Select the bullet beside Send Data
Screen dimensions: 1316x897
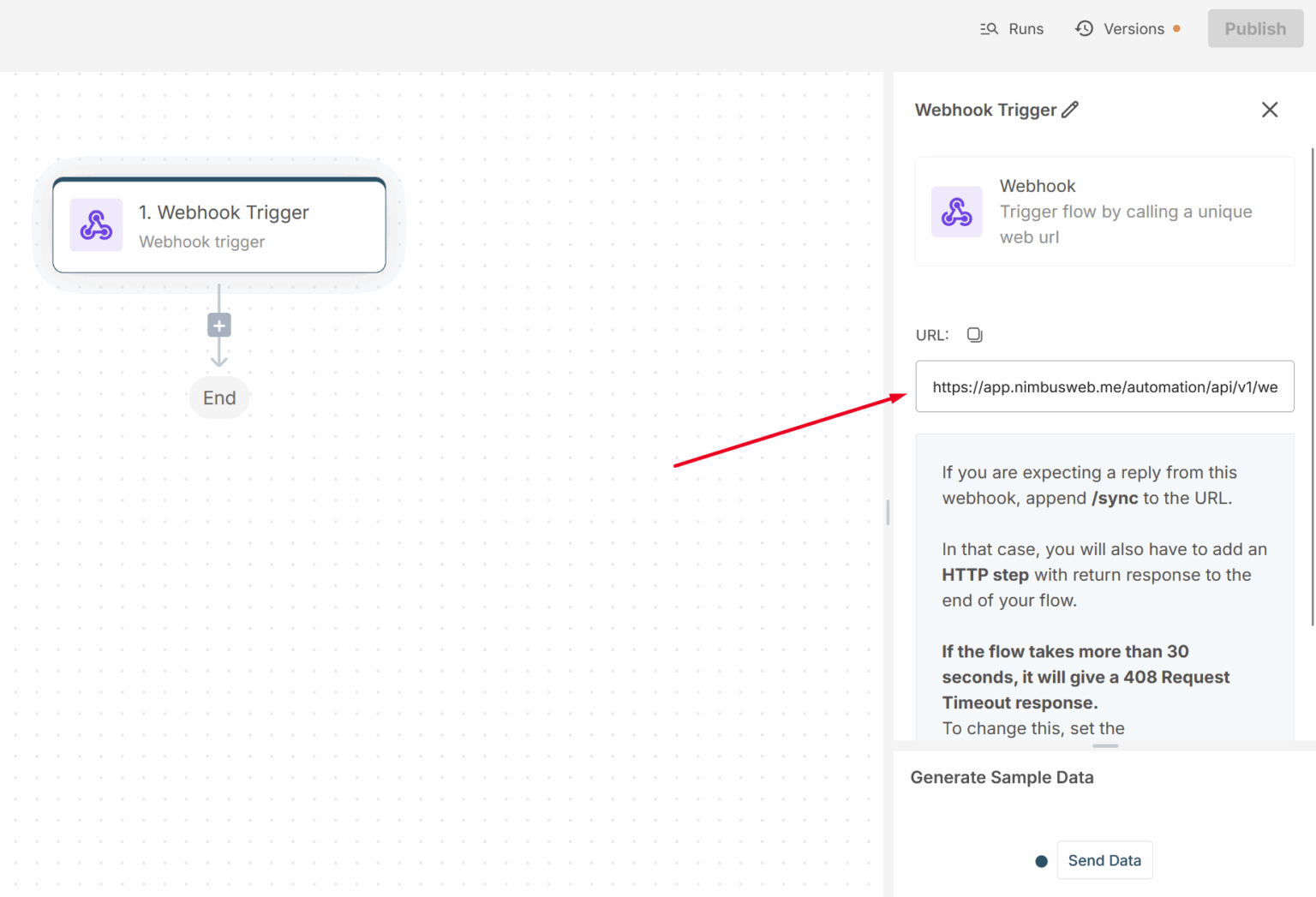(x=1041, y=860)
